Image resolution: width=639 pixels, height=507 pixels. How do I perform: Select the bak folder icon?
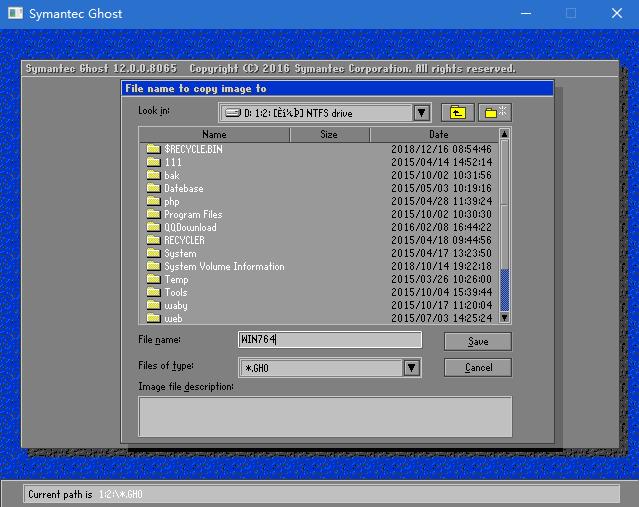click(153, 175)
